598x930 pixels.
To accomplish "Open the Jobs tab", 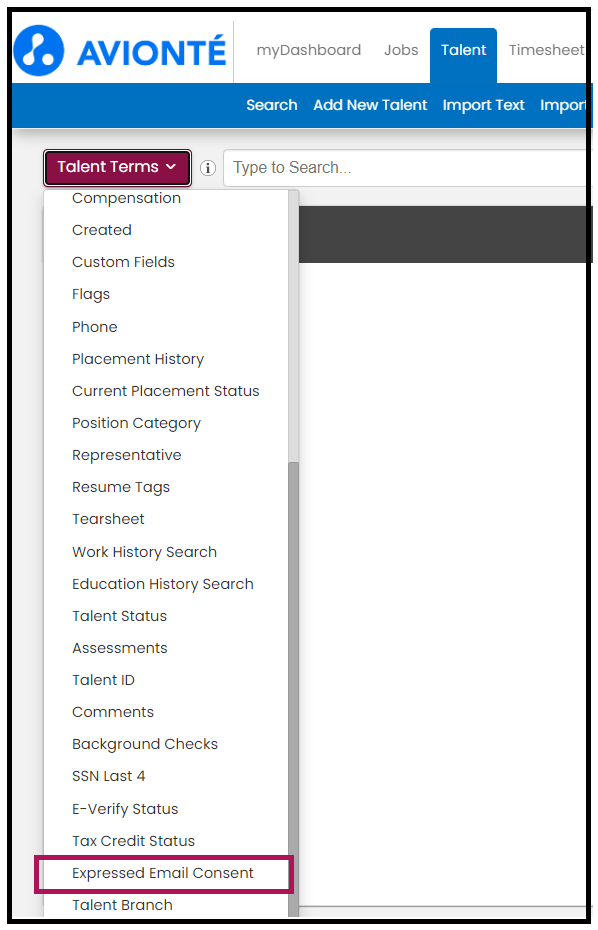I will [401, 50].
